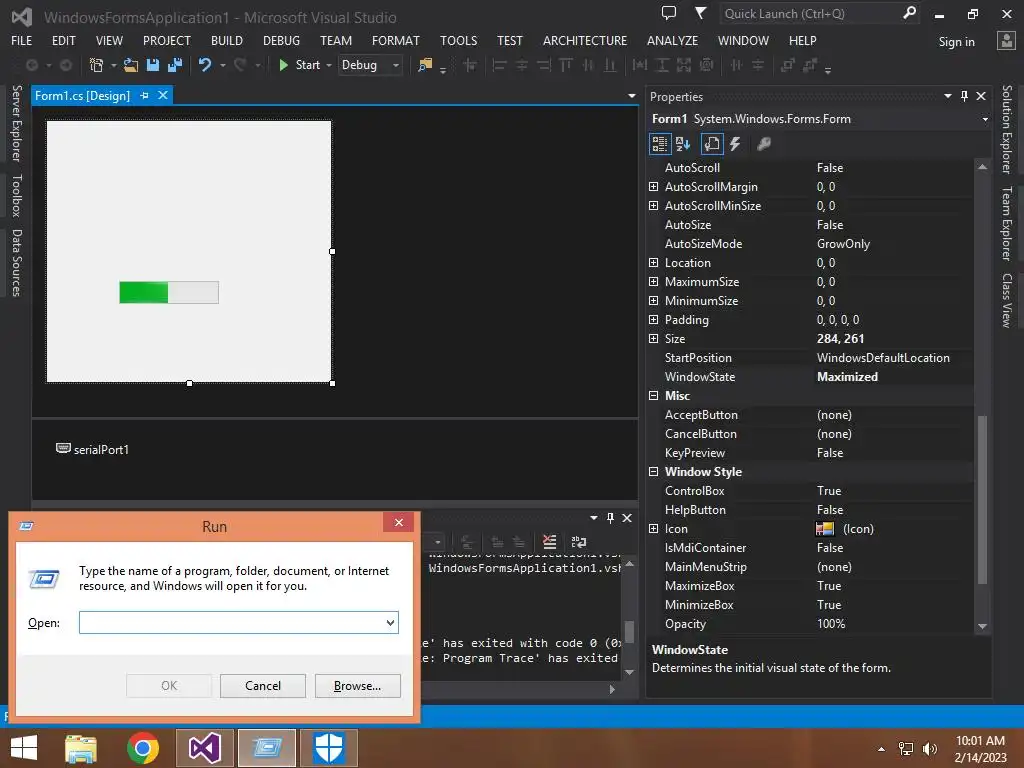Switch to Visual Studio on the taskbar
The height and width of the screenshot is (768, 1024).
pyautogui.click(x=204, y=748)
